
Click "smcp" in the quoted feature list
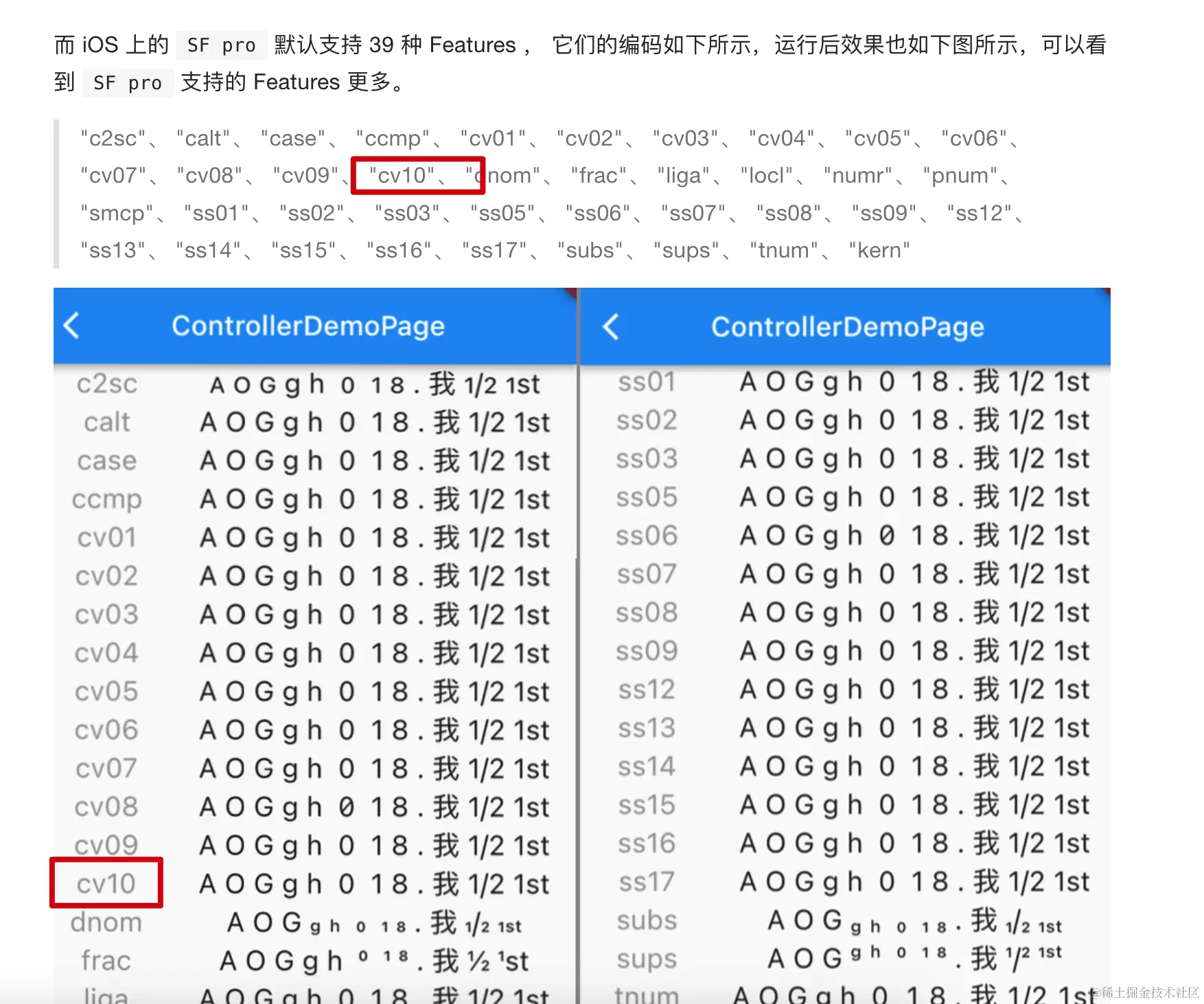(117, 214)
